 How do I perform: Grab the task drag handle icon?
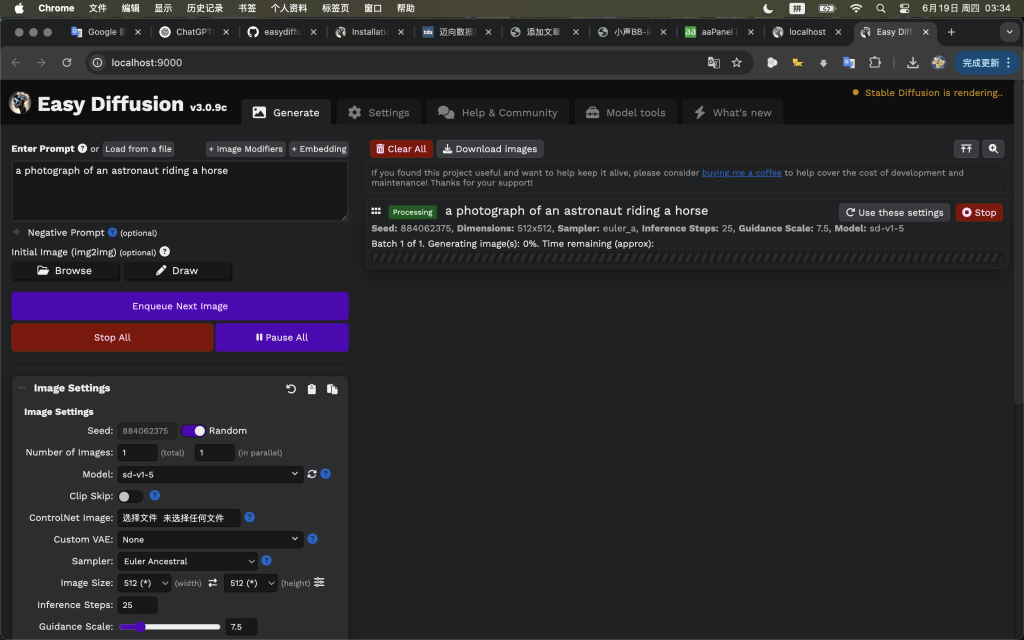(376, 211)
